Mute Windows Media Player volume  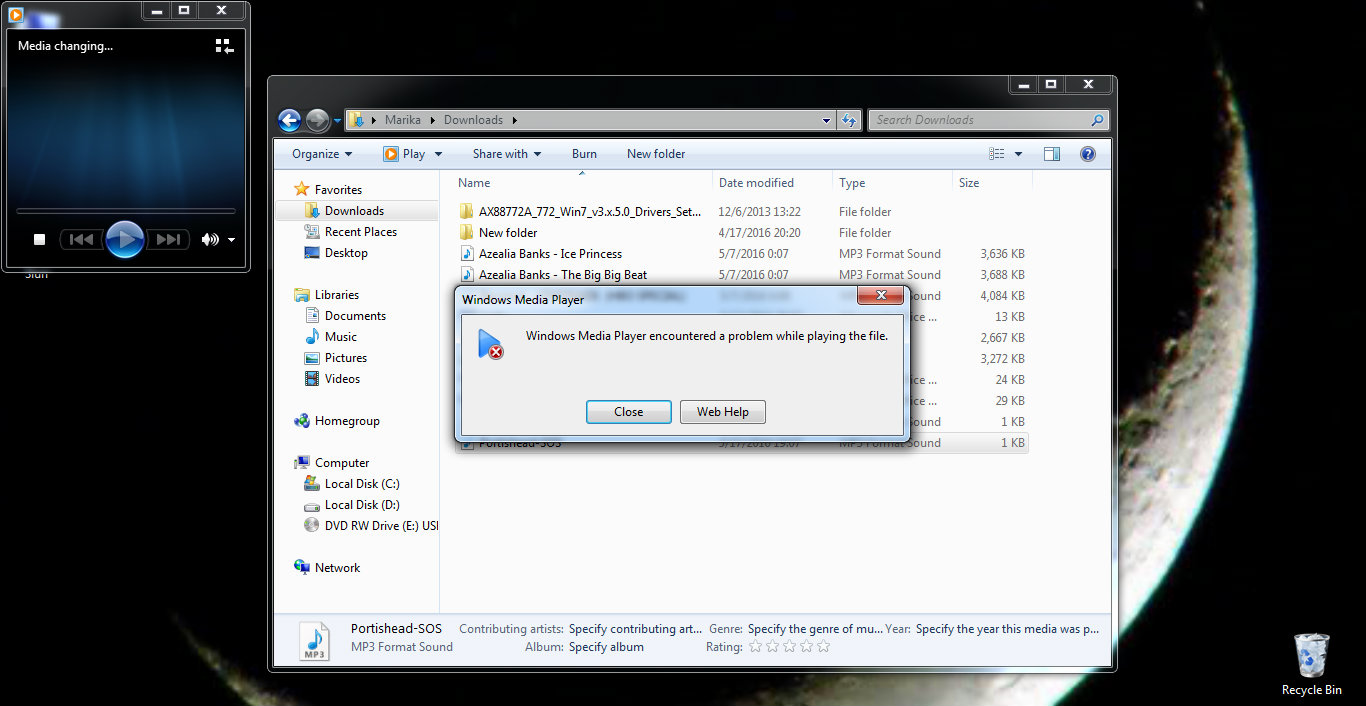(209, 239)
